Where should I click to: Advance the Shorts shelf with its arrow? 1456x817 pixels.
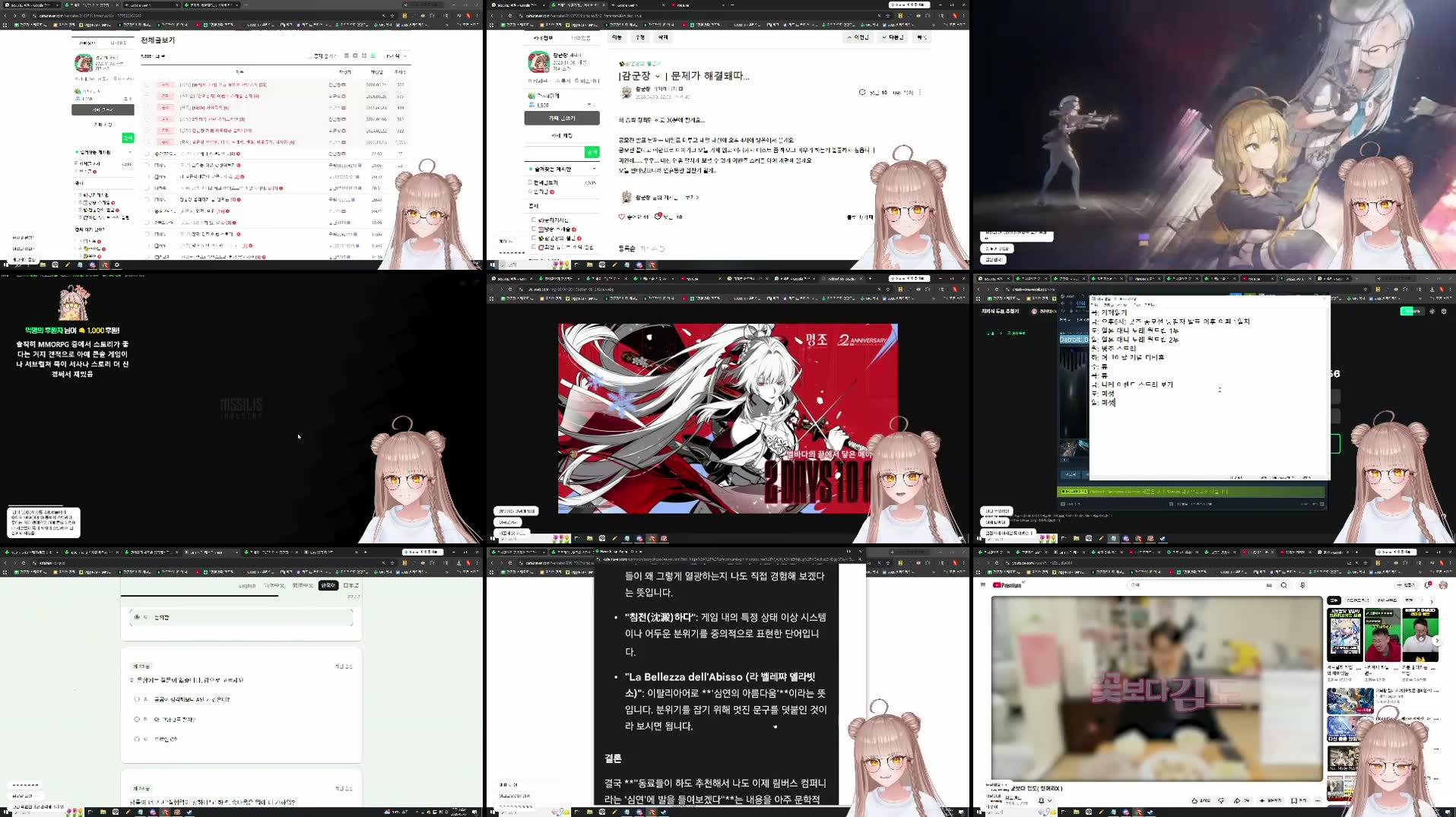point(1437,641)
